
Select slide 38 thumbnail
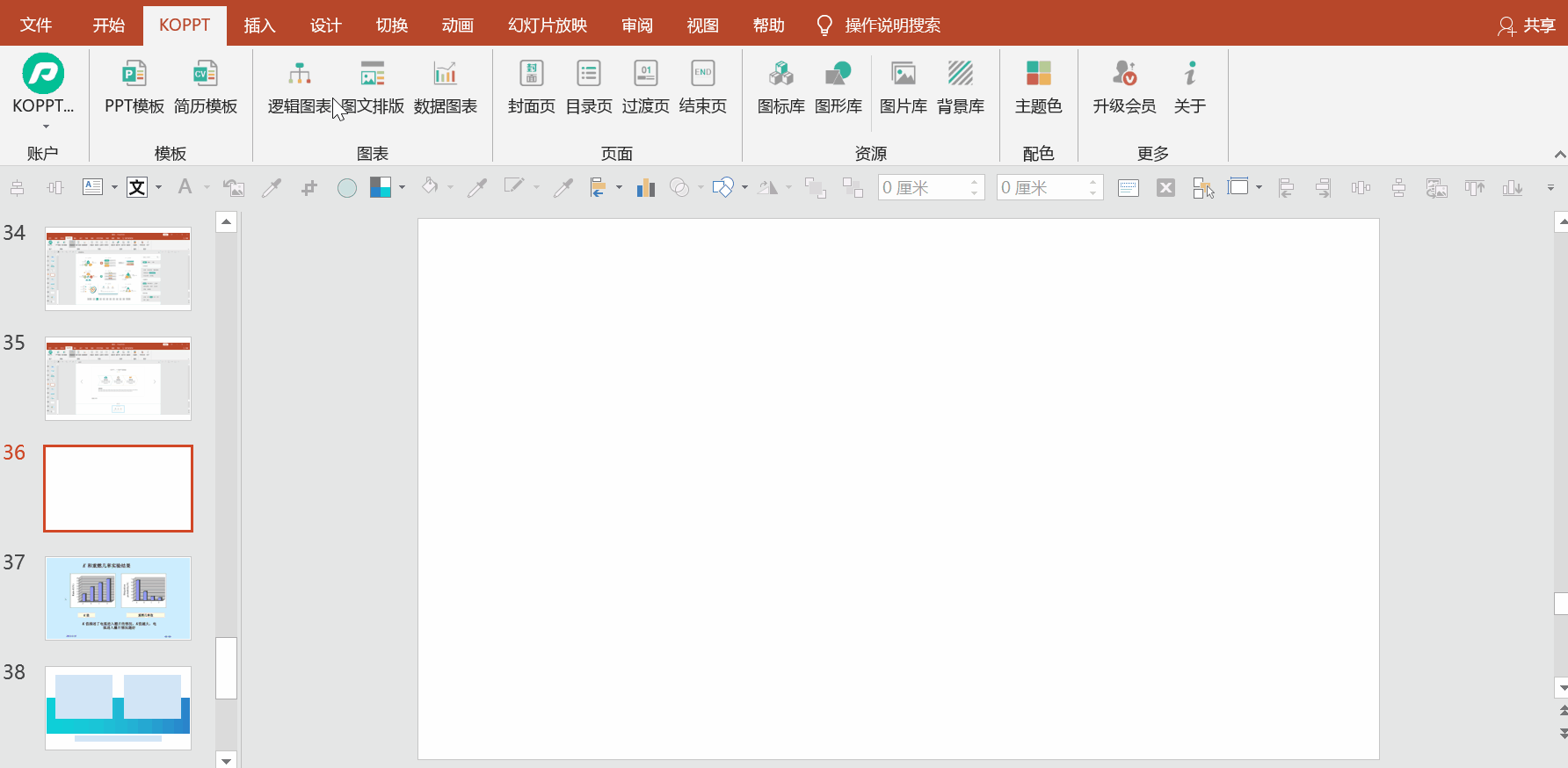point(118,708)
